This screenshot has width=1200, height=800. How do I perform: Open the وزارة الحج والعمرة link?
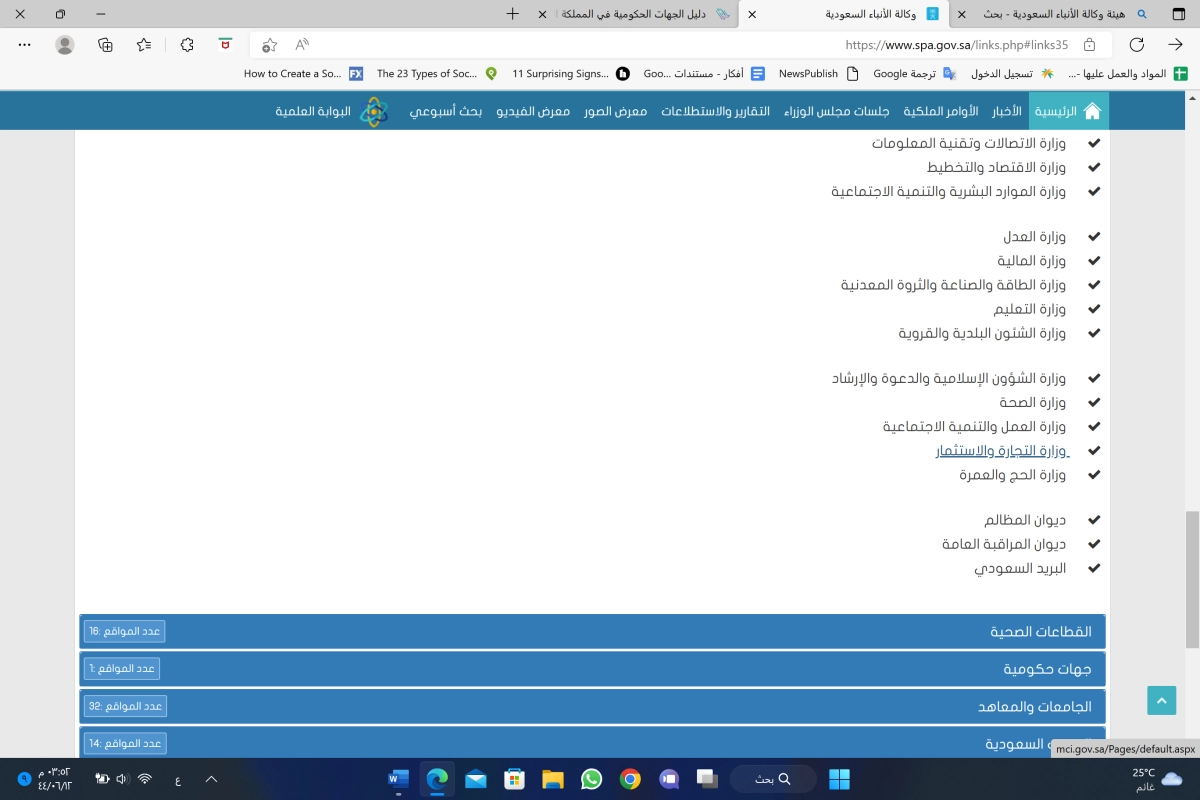[1012, 475]
